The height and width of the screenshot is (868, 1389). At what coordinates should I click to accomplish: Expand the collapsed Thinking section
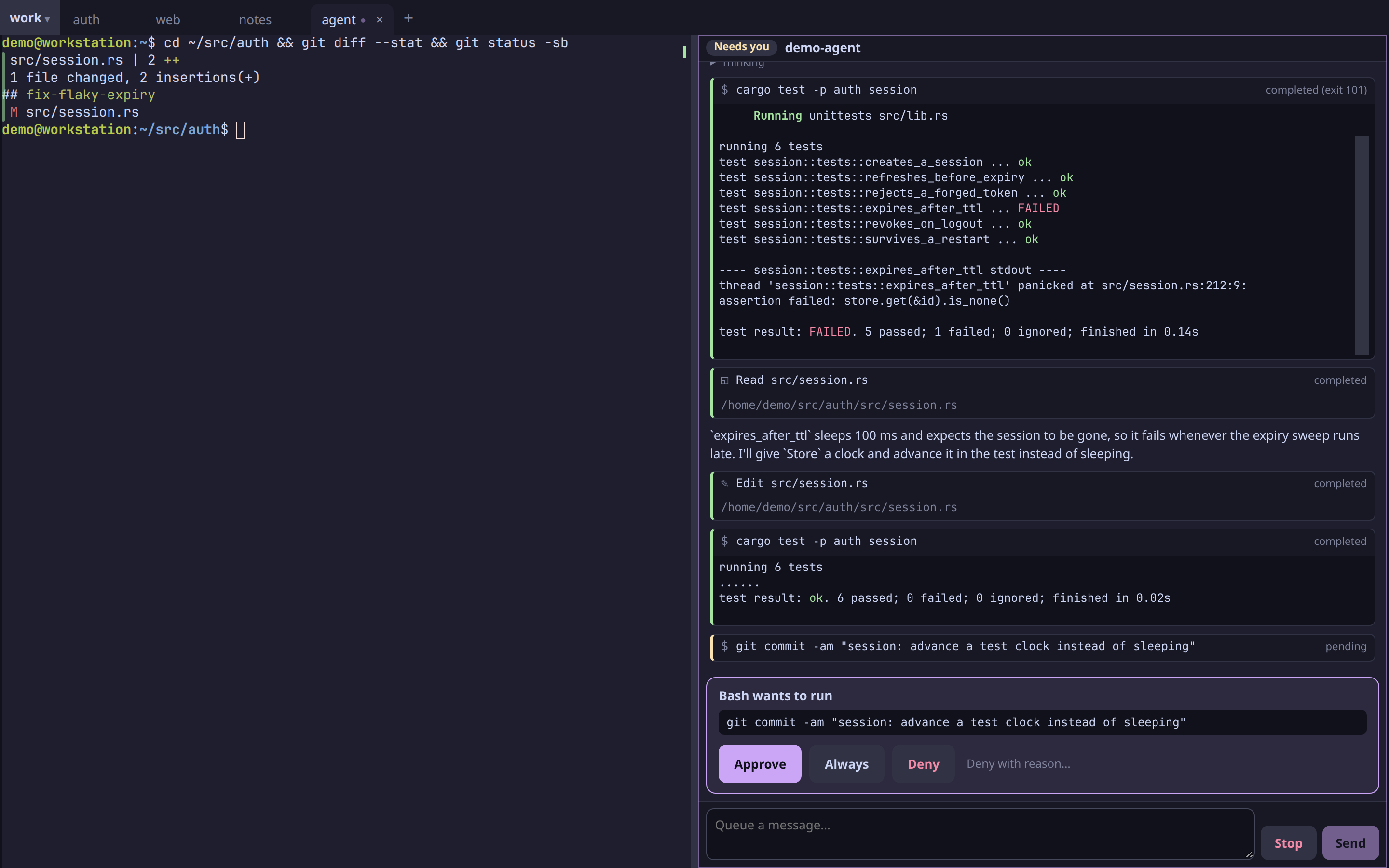pyautogui.click(x=737, y=63)
